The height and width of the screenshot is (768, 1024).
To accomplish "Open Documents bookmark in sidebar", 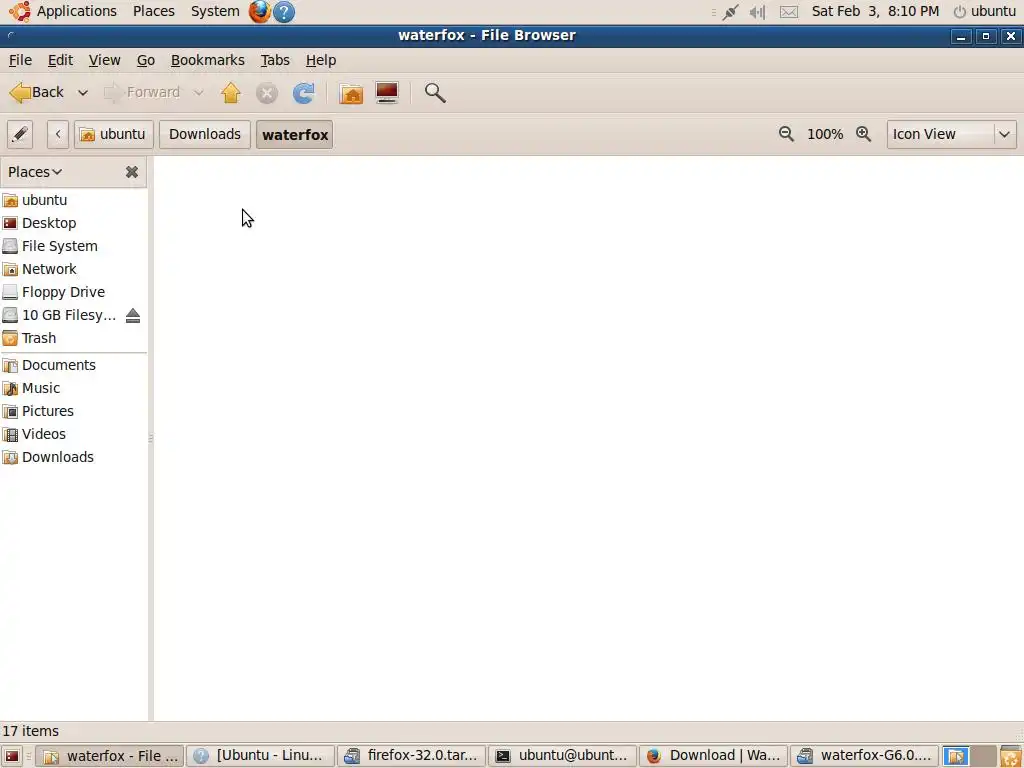I will (x=74, y=365).
